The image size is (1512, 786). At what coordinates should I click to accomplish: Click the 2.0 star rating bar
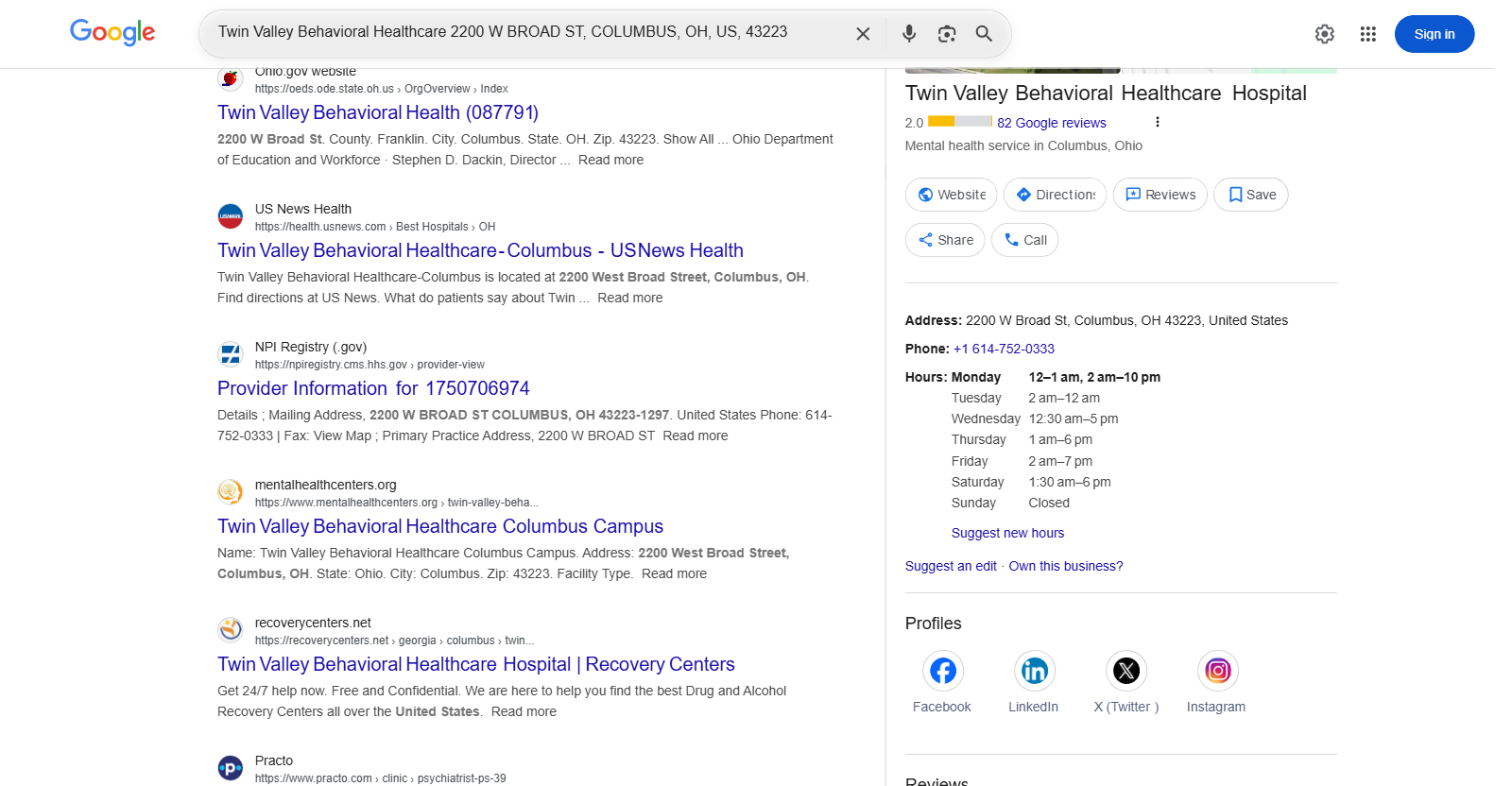point(960,121)
